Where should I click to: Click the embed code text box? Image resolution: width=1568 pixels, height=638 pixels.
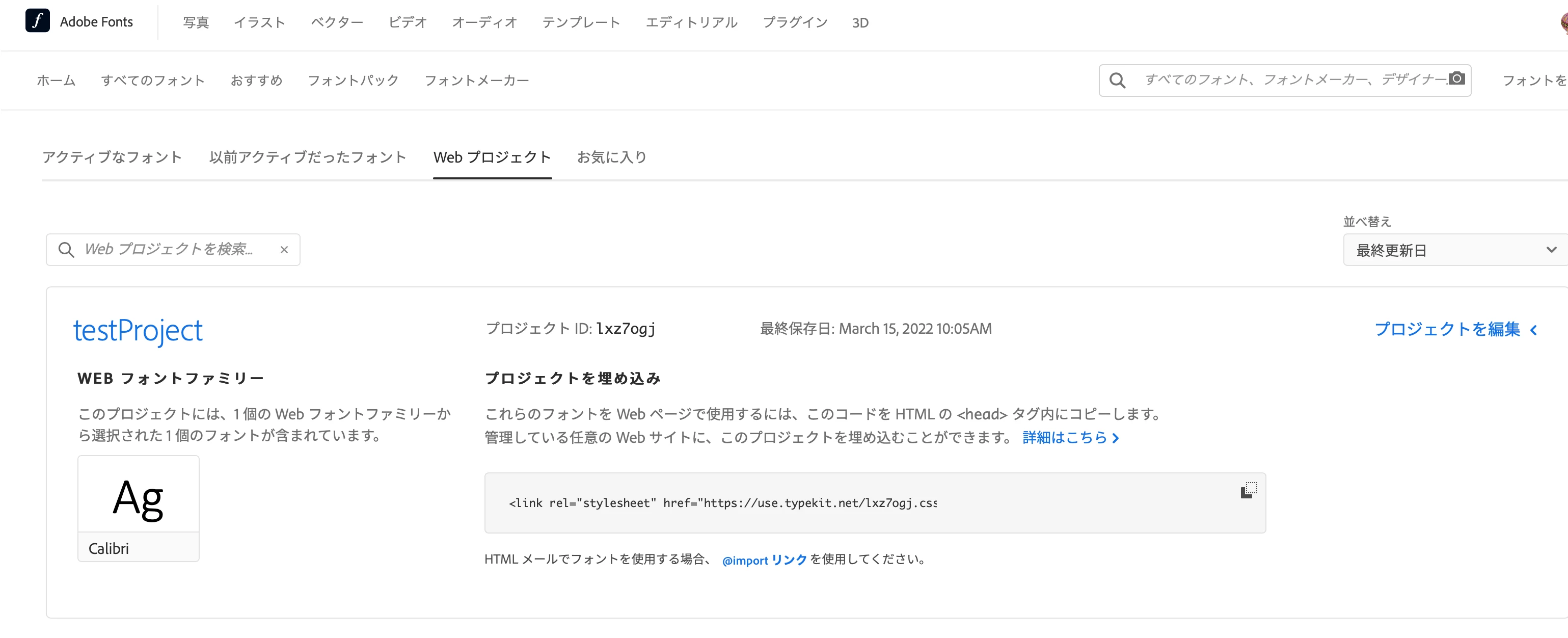tap(722, 503)
